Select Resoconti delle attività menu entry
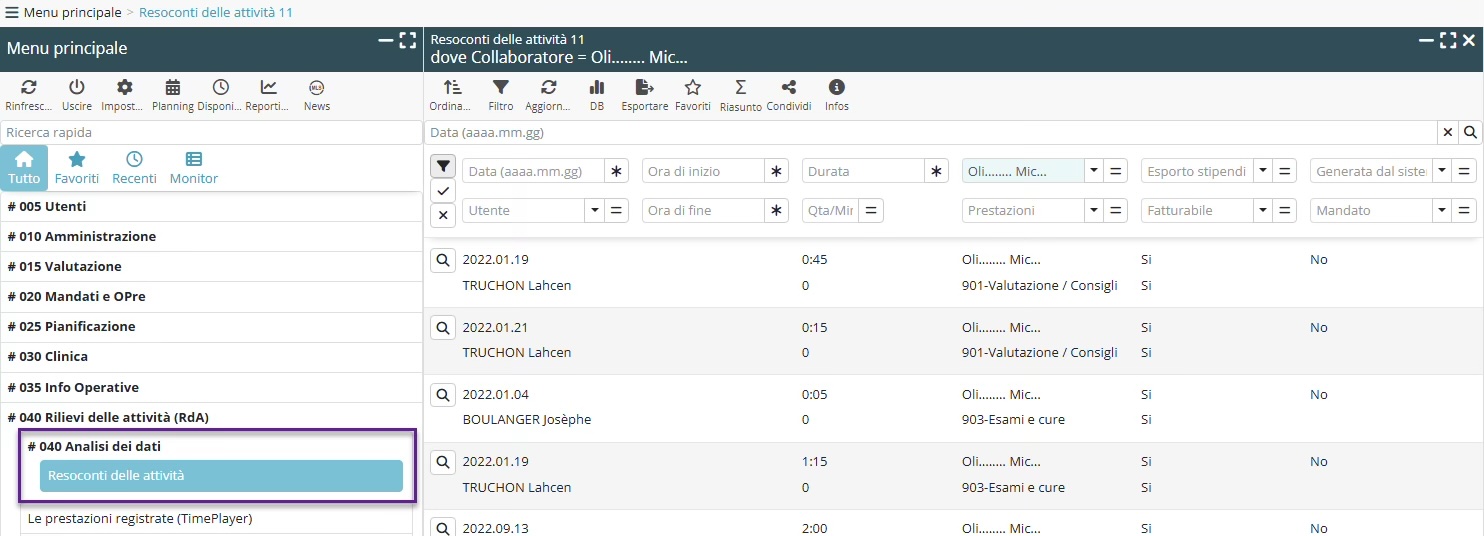This screenshot has width=1484, height=536. pos(221,476)
